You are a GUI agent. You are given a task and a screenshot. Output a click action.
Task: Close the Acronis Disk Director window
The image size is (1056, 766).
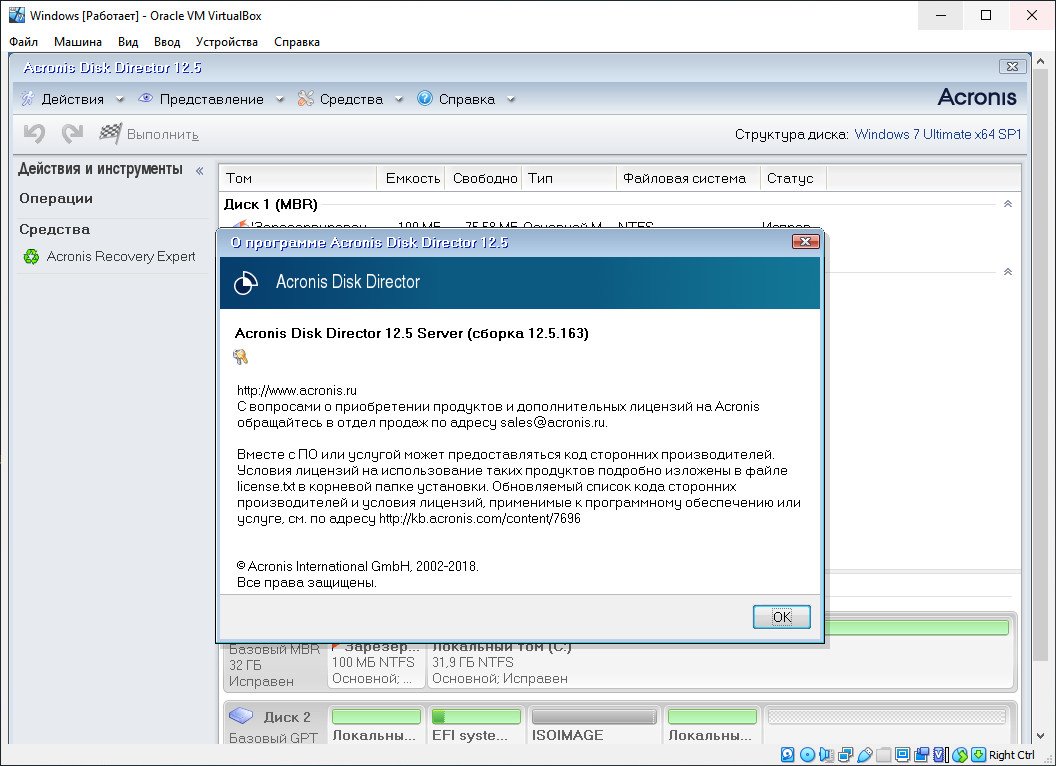1012,66
